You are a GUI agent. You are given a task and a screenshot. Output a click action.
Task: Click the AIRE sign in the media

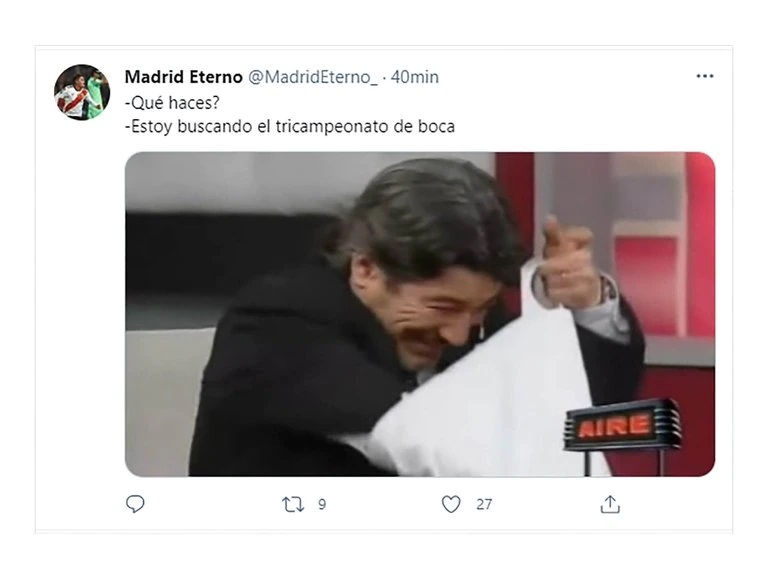[622, 425]
